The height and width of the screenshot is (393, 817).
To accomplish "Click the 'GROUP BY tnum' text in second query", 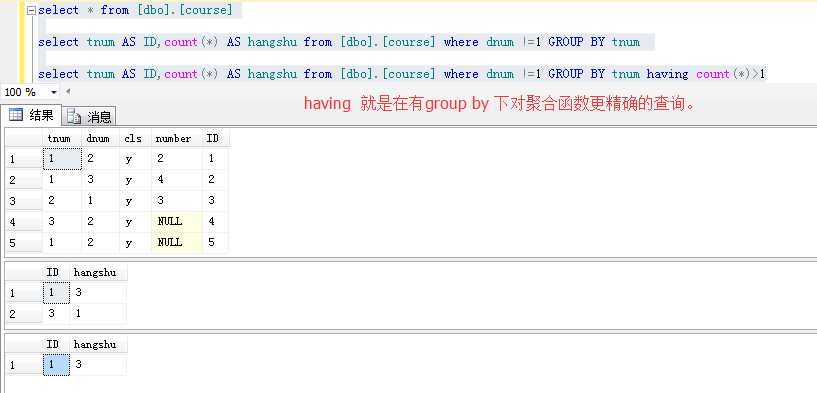I will click(593, 42).
